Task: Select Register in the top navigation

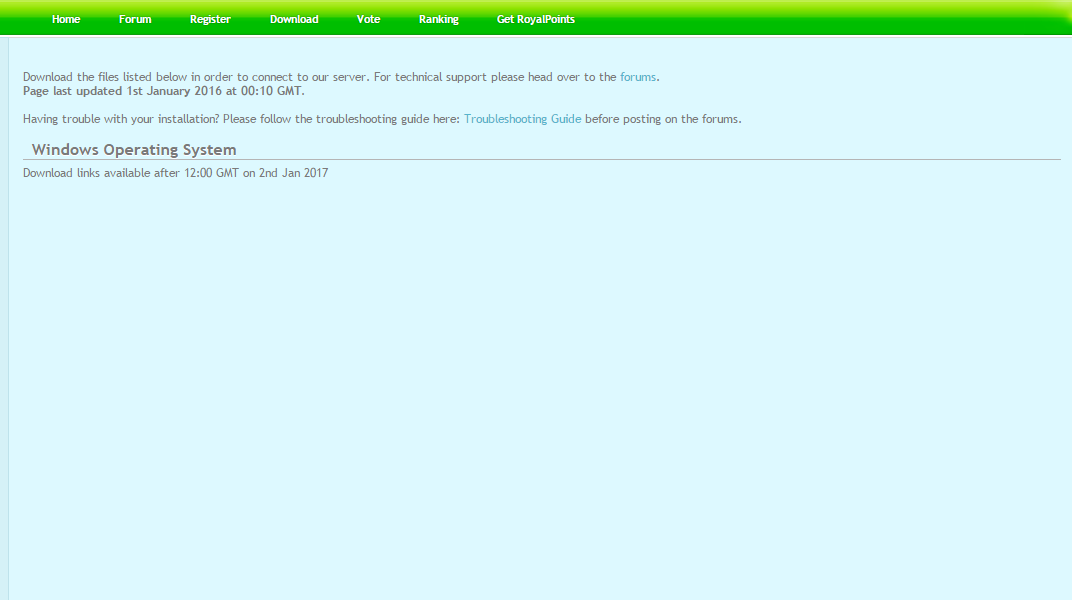Action: pyautogui.click(x=210, y=19)
